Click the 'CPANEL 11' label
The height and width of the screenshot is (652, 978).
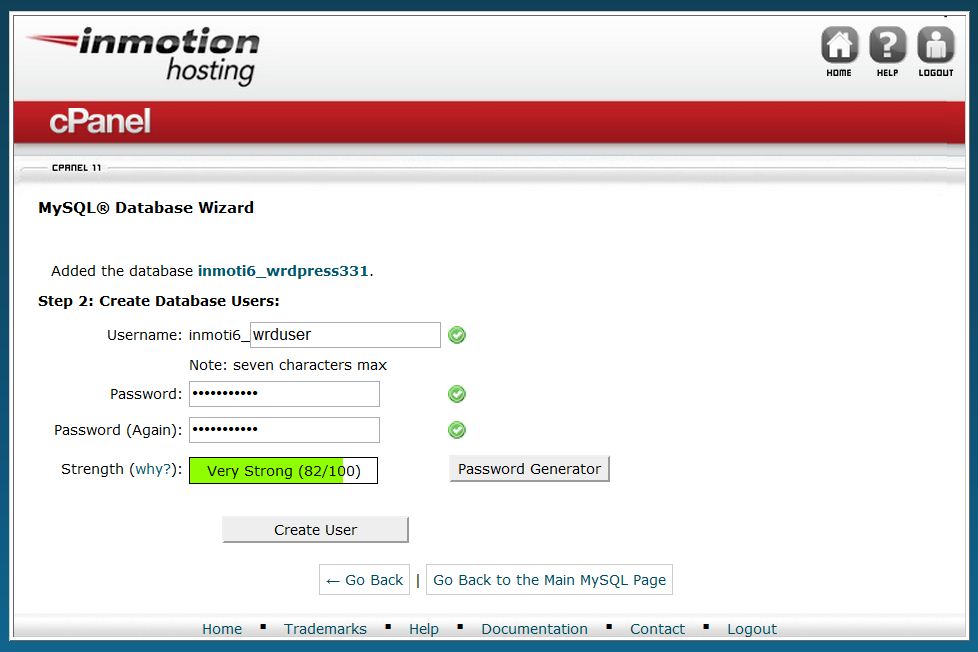(76, 168)
